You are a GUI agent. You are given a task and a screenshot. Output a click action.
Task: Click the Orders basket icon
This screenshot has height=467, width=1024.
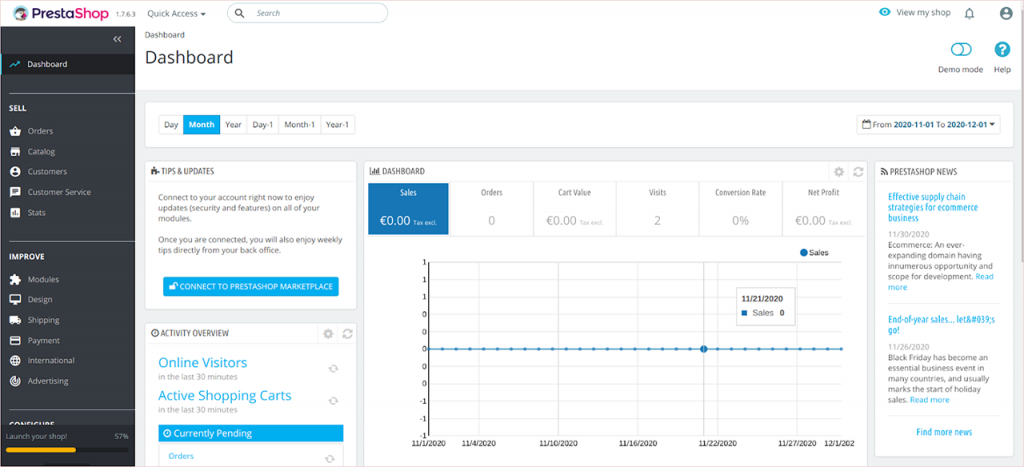[15, 131]
